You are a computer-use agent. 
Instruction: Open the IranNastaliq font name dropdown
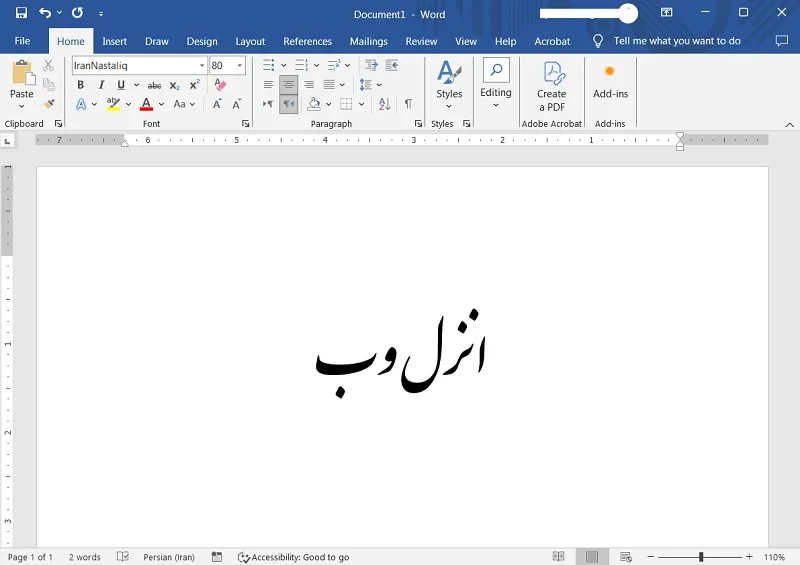tap(202, 65)
